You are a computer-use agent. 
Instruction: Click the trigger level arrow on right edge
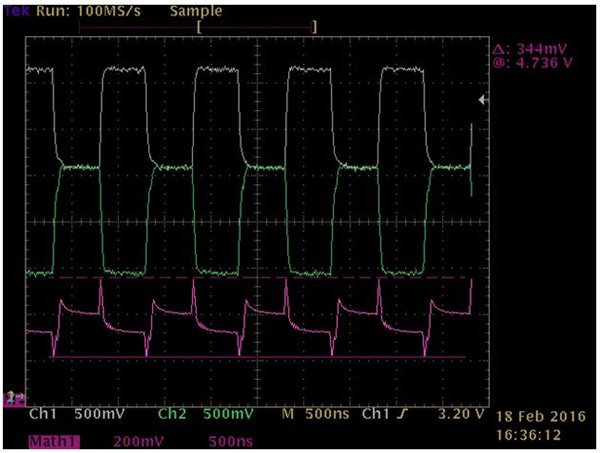tap(483, 100)
